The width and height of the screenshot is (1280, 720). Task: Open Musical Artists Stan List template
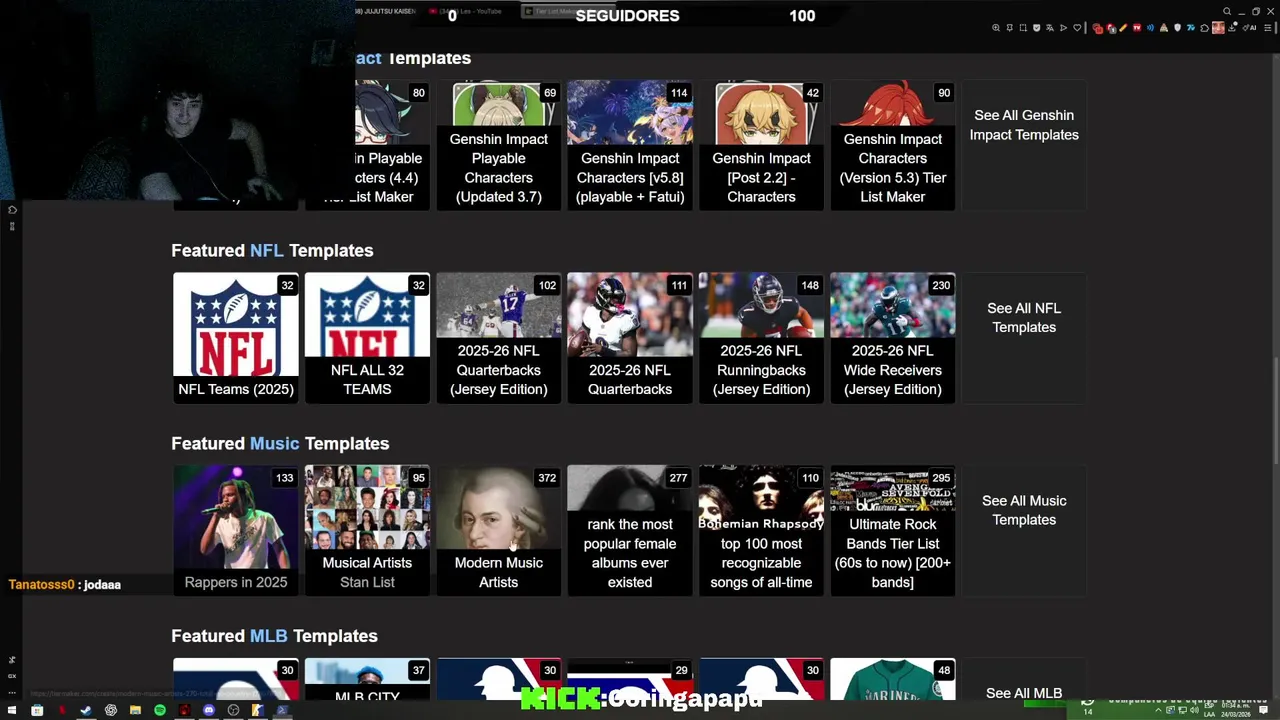coord(367,531)
